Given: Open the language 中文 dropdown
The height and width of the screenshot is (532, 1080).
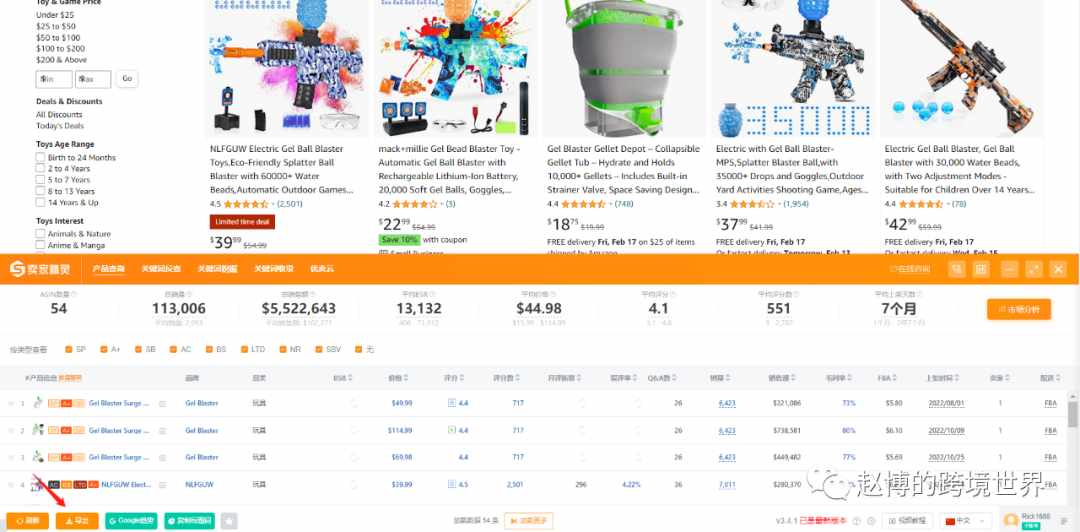Looking at the screenshot, I should tap(966, 521).
